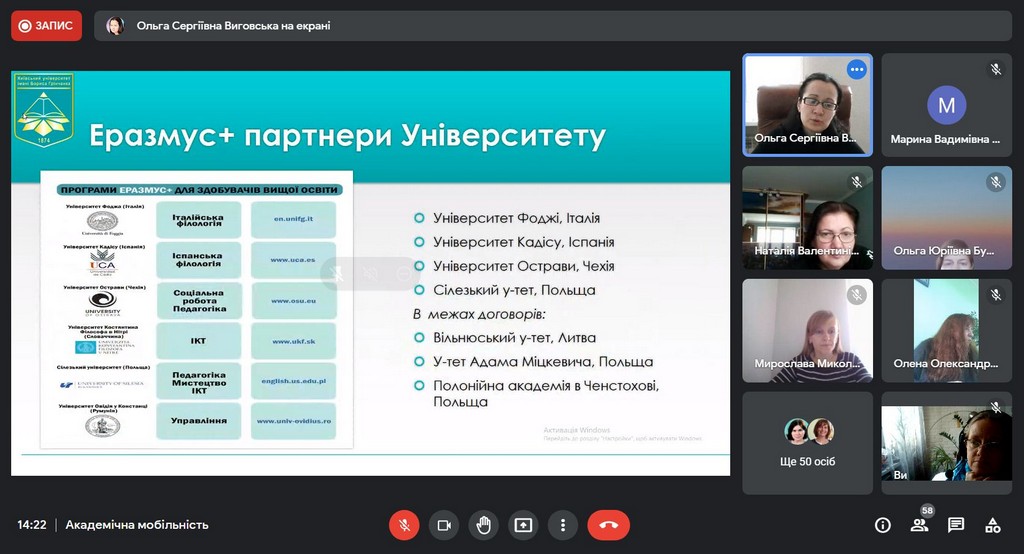Show the participants list with 58 people
This screenshot has height=554, width=1024.
coord(919,525)
